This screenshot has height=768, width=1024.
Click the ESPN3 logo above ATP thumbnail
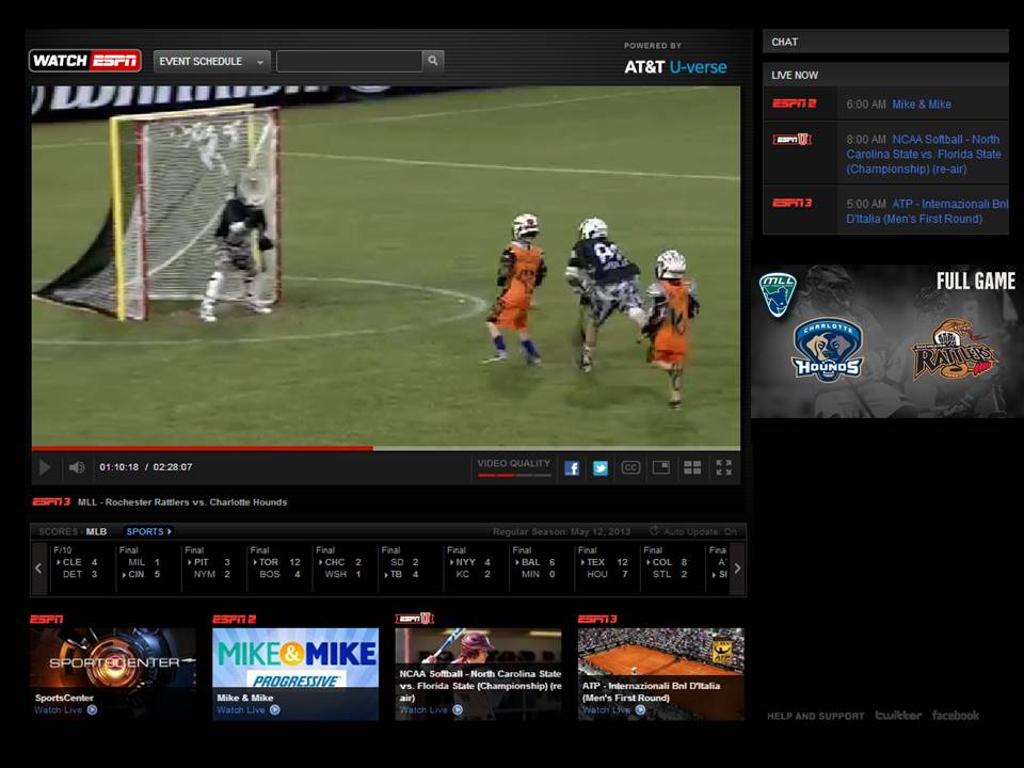(x=598, y=618)
